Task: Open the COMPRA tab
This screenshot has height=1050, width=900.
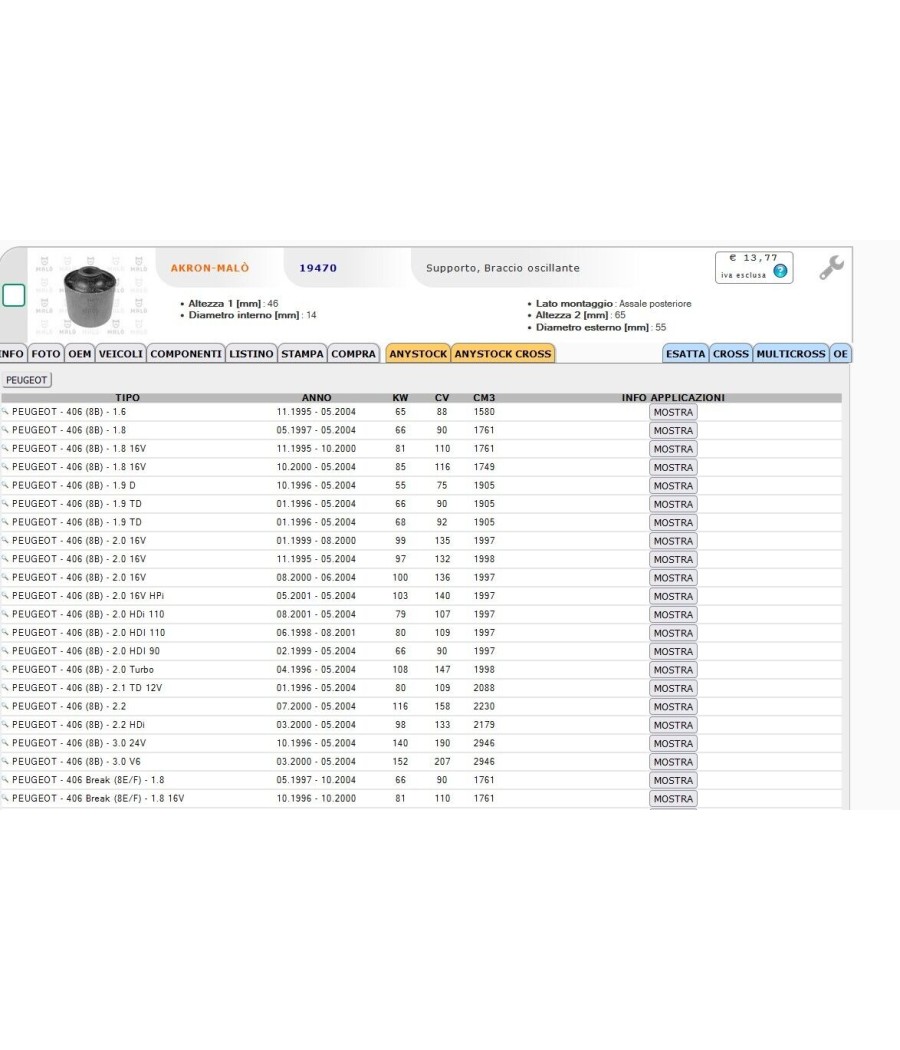Action: click(354, 354)
